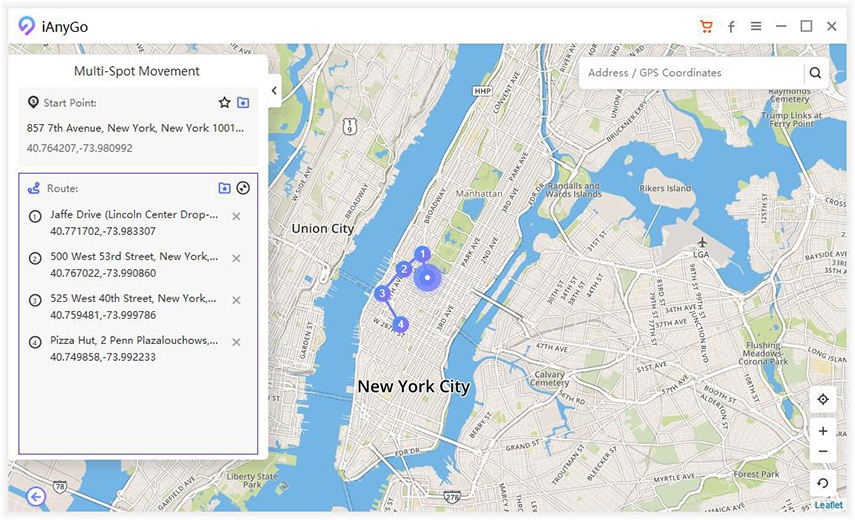Click the circular route history icon

(x=243, y=188)
